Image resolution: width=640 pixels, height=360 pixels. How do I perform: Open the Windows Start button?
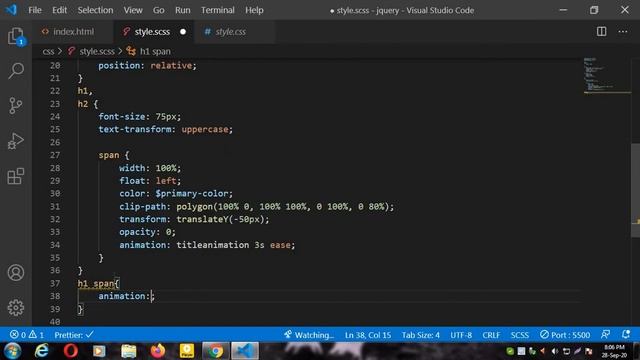click(12, 351)
